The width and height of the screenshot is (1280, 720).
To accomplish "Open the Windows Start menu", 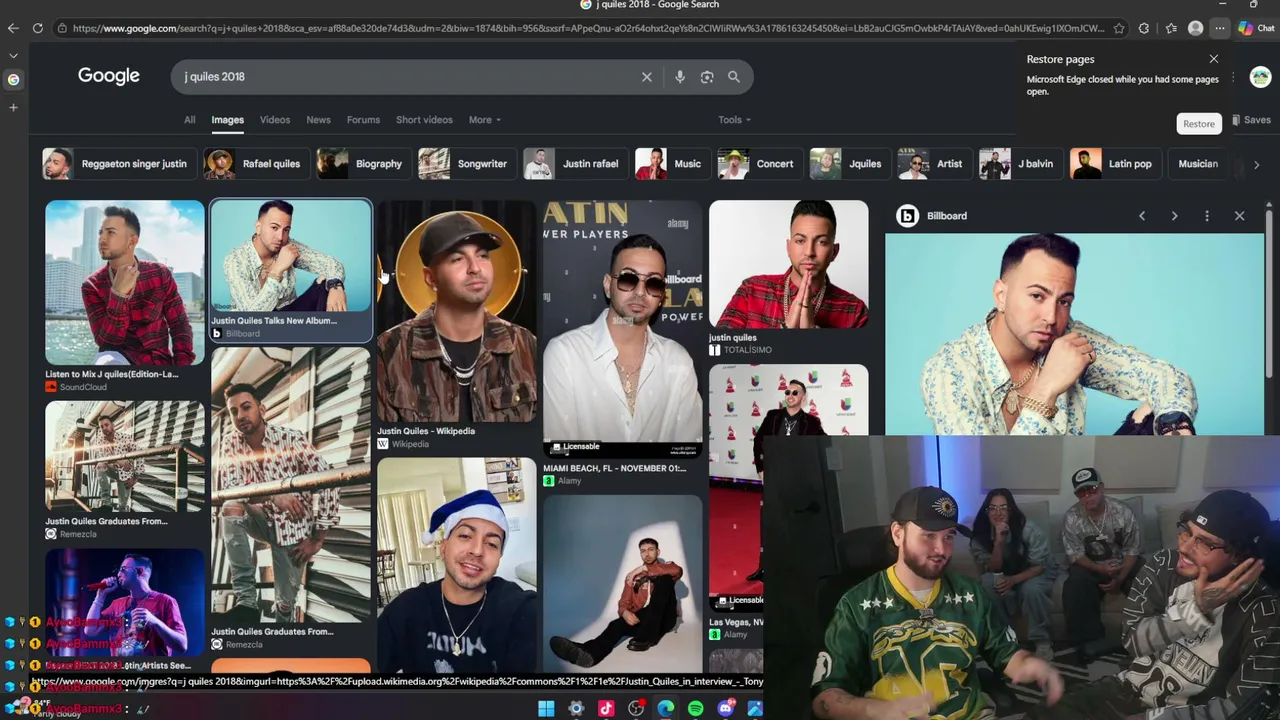I will [546, 709].
